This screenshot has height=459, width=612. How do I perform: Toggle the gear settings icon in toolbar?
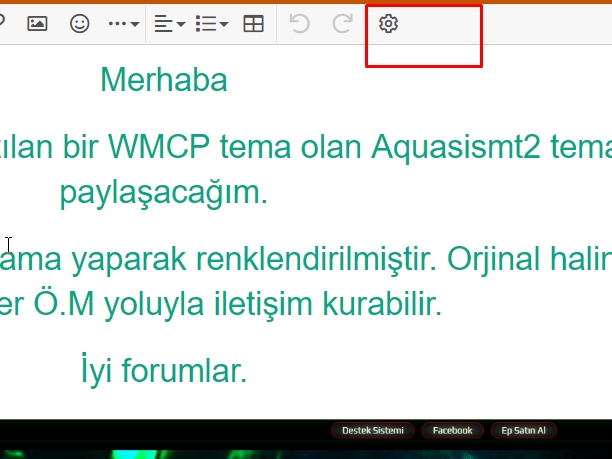tap(388, 24)
